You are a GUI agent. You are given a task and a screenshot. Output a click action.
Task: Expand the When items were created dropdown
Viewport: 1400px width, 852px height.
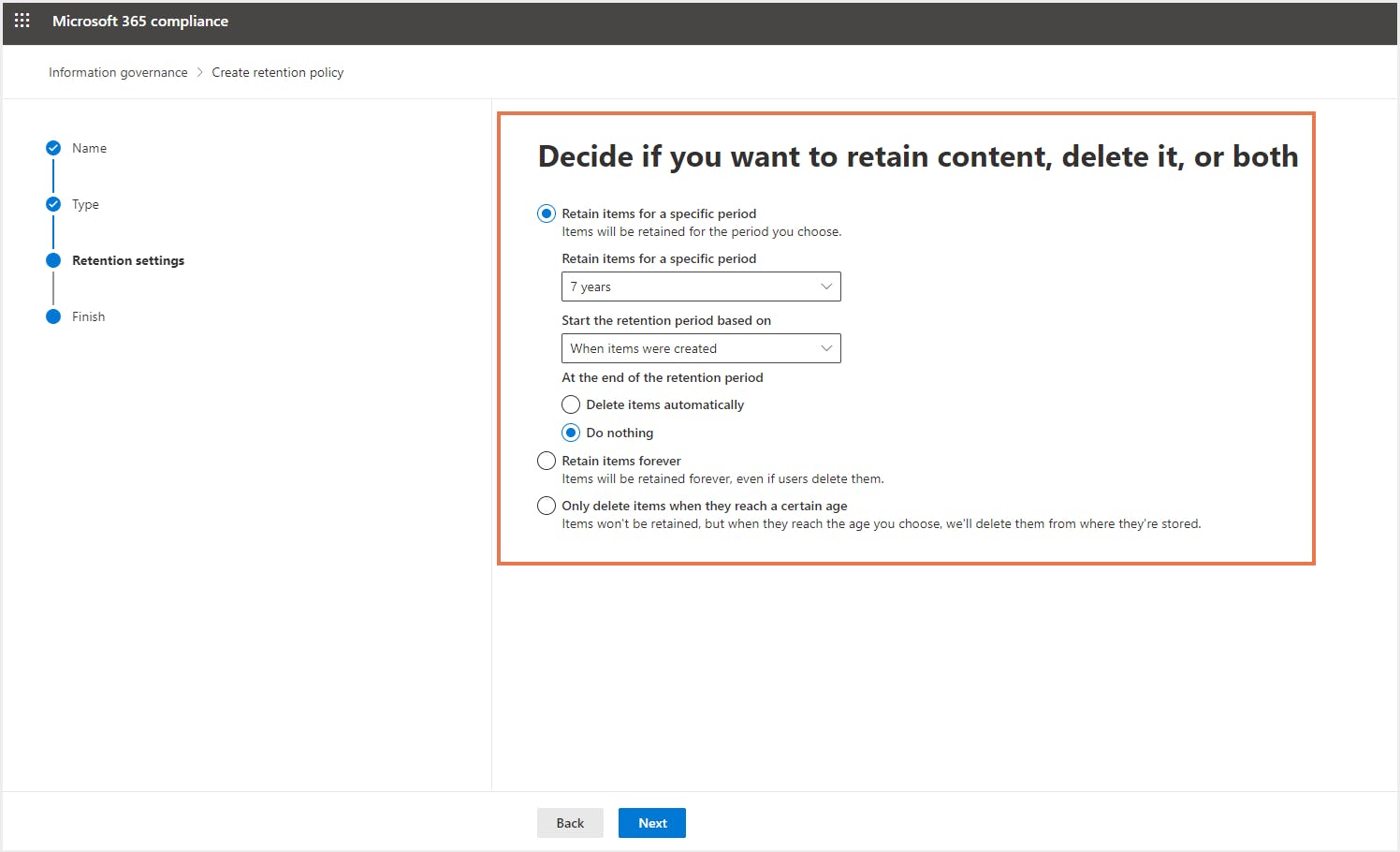[700, 348]
